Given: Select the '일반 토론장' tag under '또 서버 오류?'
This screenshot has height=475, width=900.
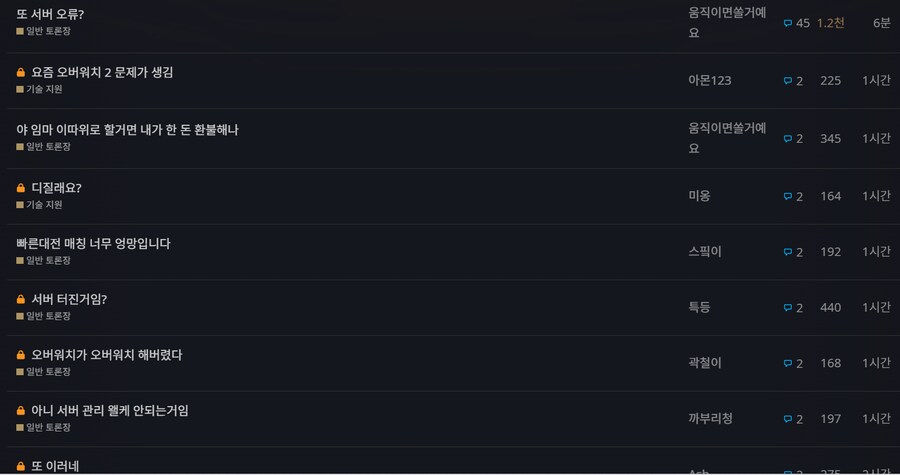Looking at the screenshot, I should click(48, 31).
